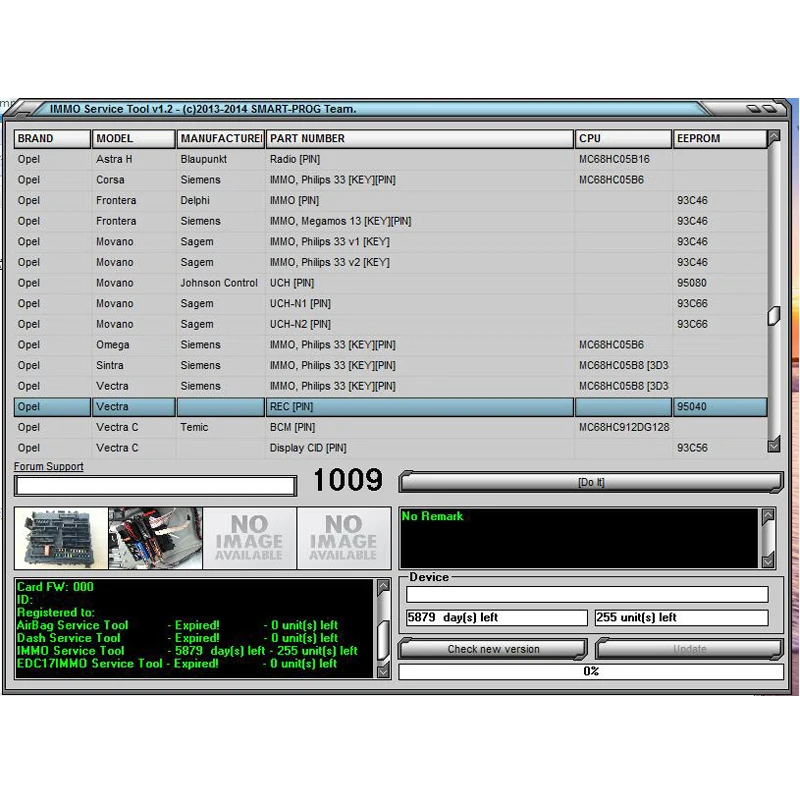Viewport: 800px width, 800px height.
Task: Pick the UCH-N1 [PIN] part number
Action: click(300, 304)
